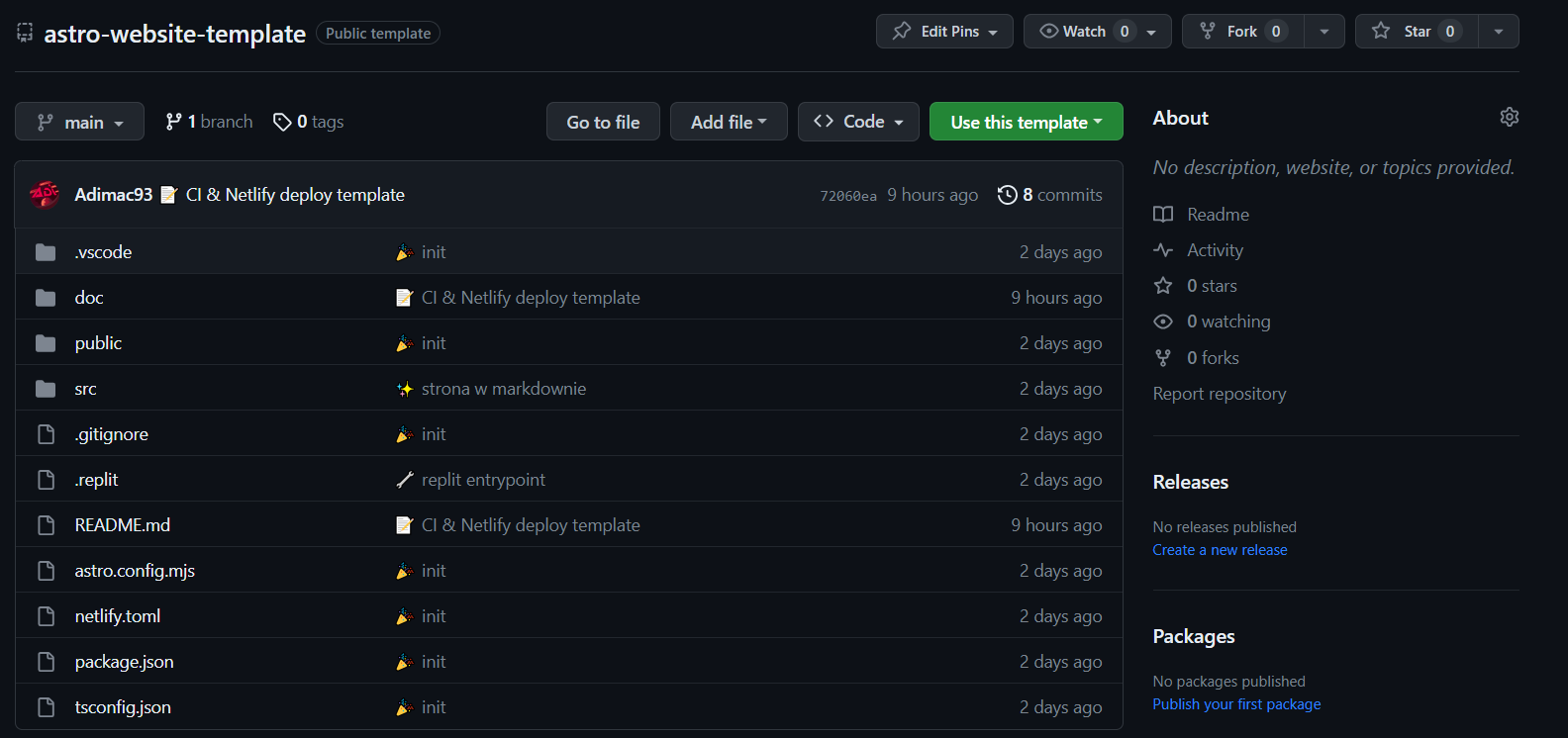The height and width of the screenshot is (738, 1568).
Task: Click the clock history icon next to 8 commits
Action: click(x=1007, y=195)
